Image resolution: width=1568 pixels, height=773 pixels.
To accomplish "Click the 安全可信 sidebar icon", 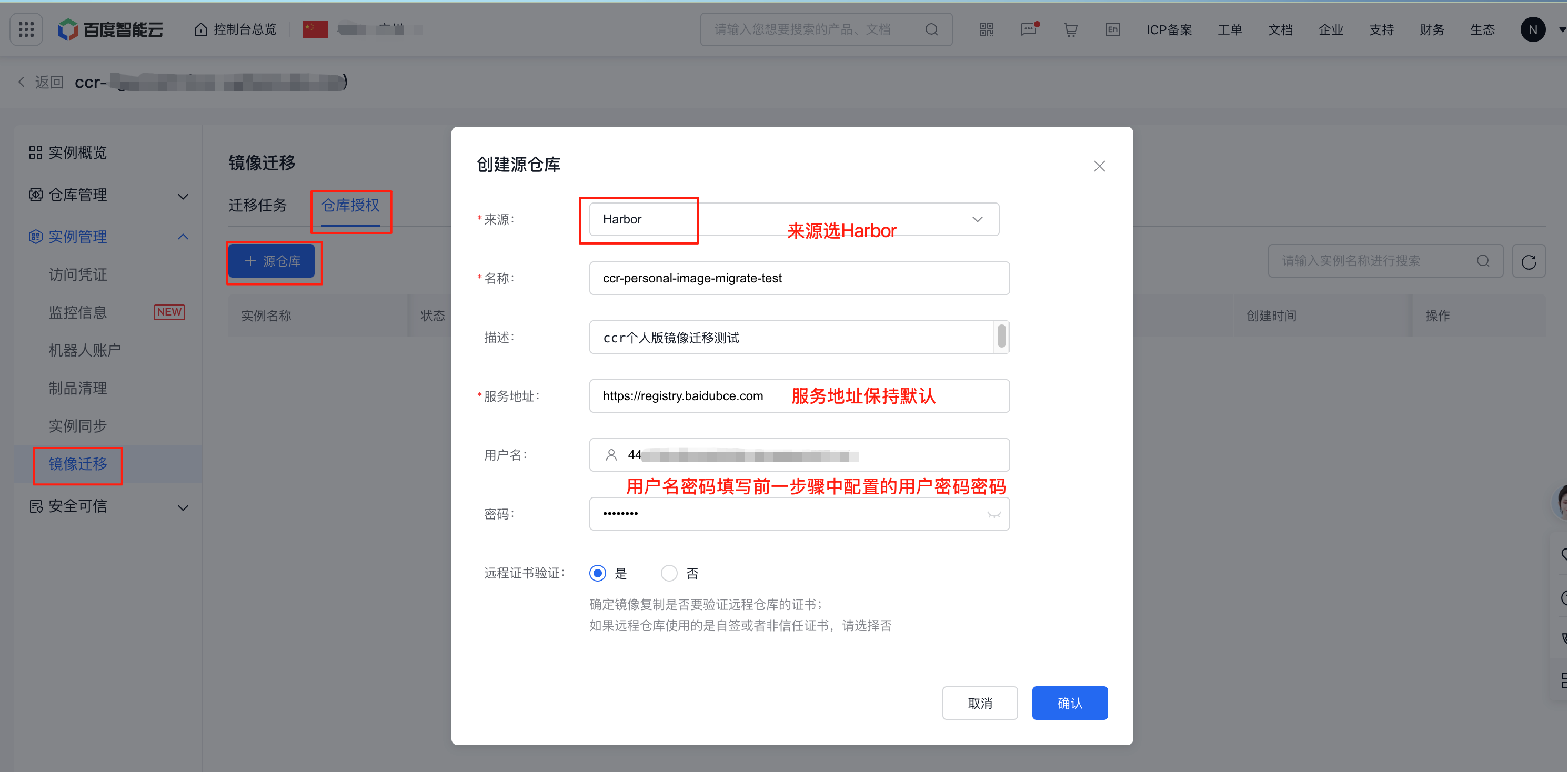I will click(x=35, y=506).
